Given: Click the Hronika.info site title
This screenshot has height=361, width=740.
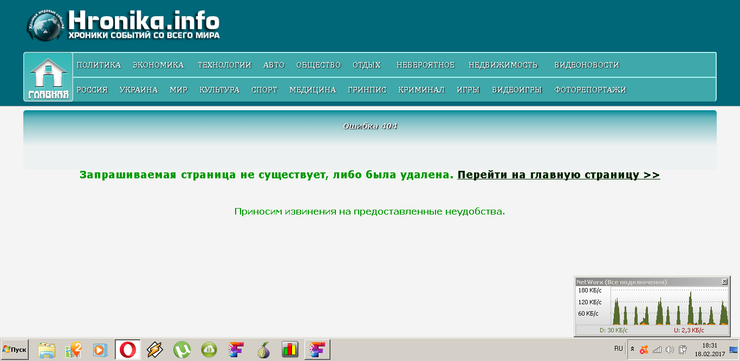Looking at the screenshot, I should [144, 20].
